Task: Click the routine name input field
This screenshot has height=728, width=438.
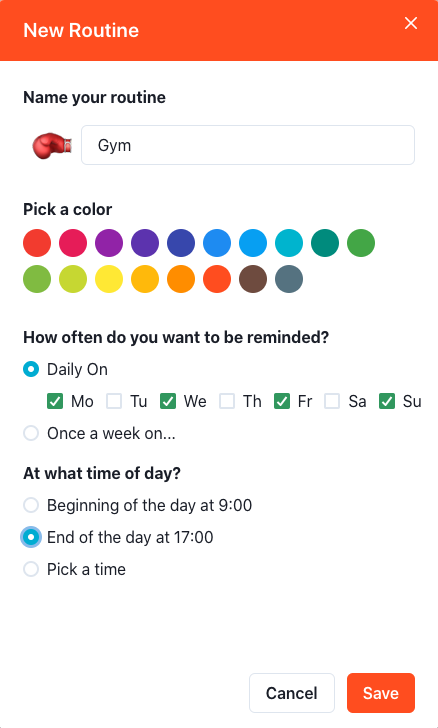Action: tap(248, 145)
